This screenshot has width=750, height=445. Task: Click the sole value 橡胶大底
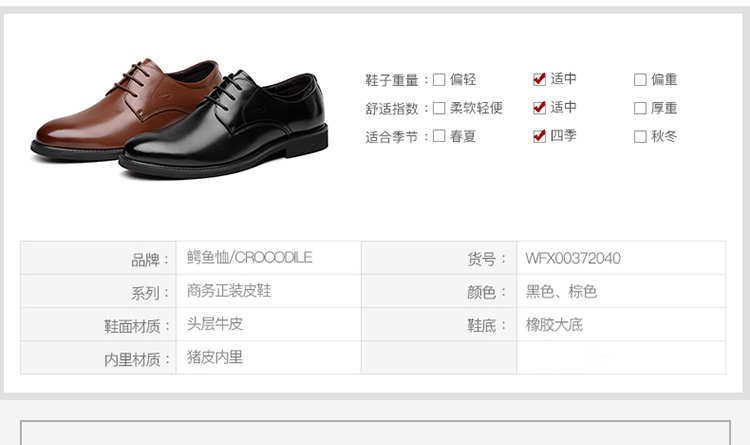tap(554, 325)
